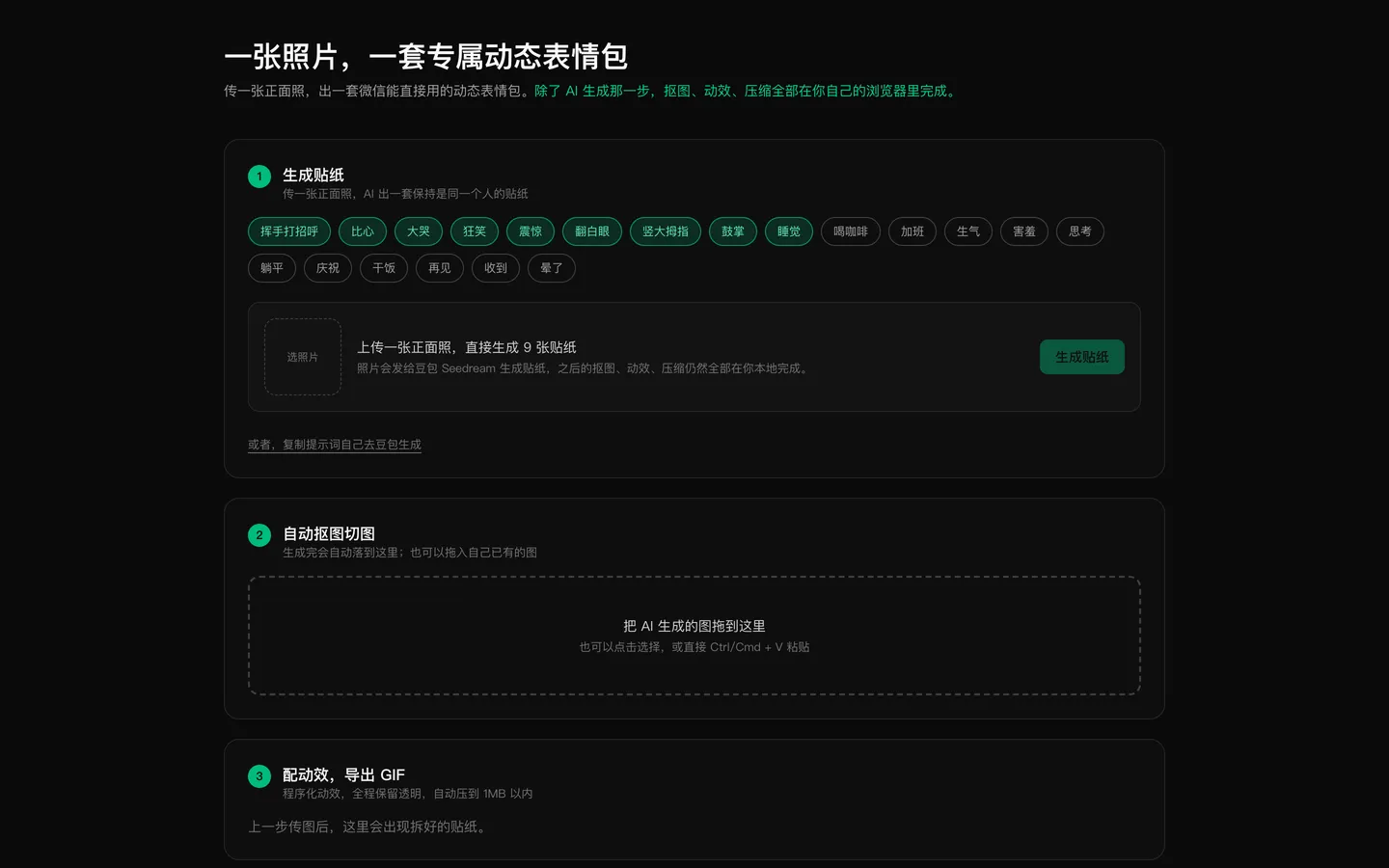Select the 庆祝 sticker tag

(328, 268)
